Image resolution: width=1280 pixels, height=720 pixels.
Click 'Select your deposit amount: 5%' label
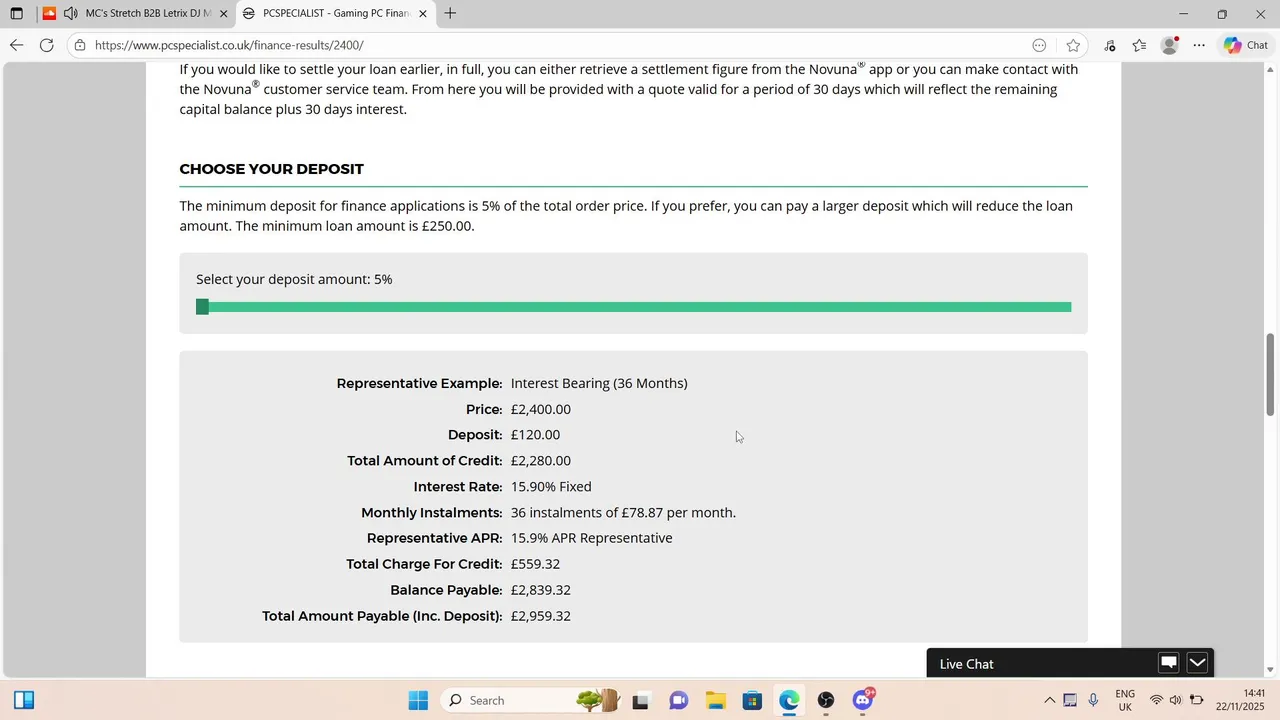tap(294, 279)
